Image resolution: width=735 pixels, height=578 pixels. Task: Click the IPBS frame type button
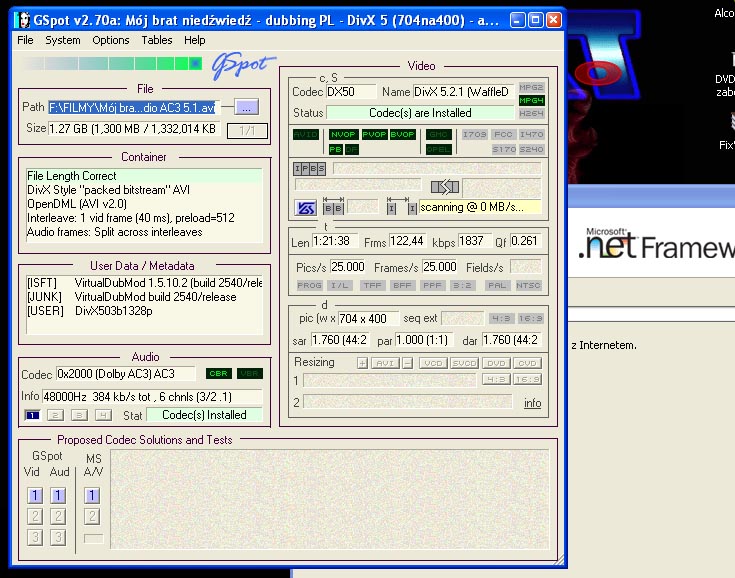309,168
